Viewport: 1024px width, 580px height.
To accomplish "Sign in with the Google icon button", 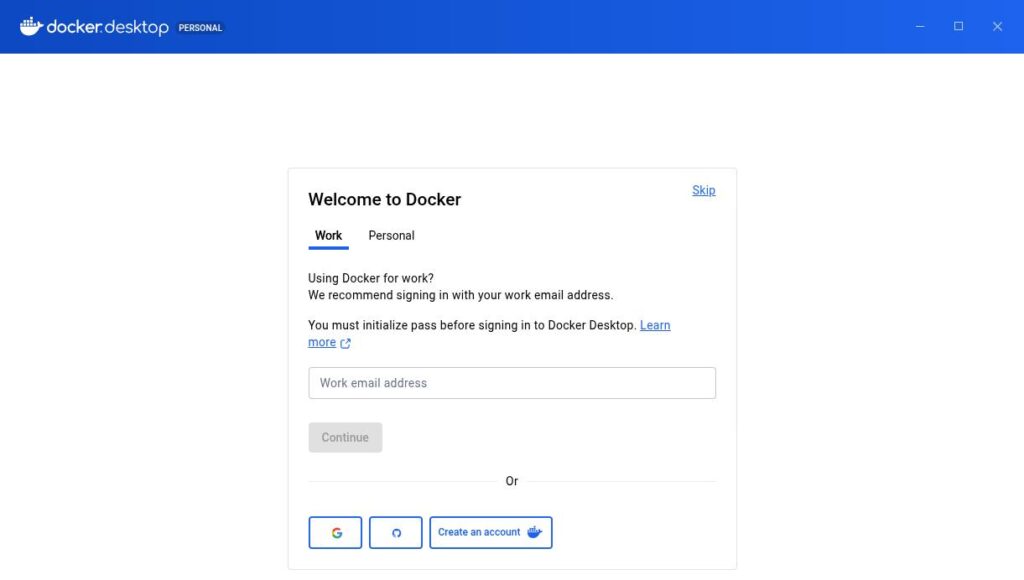I will (336, 533).
